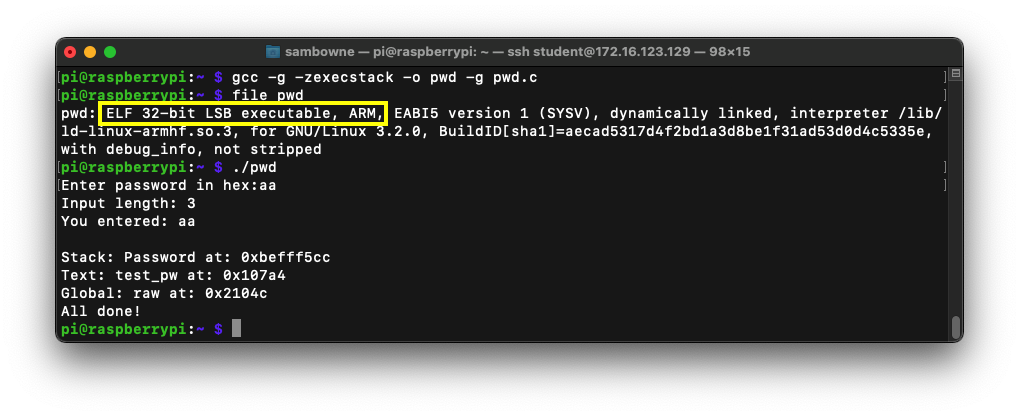The image size is (1019, 416).
Task: Click the folder proxy icon in title bar
Action: (273, 51)
